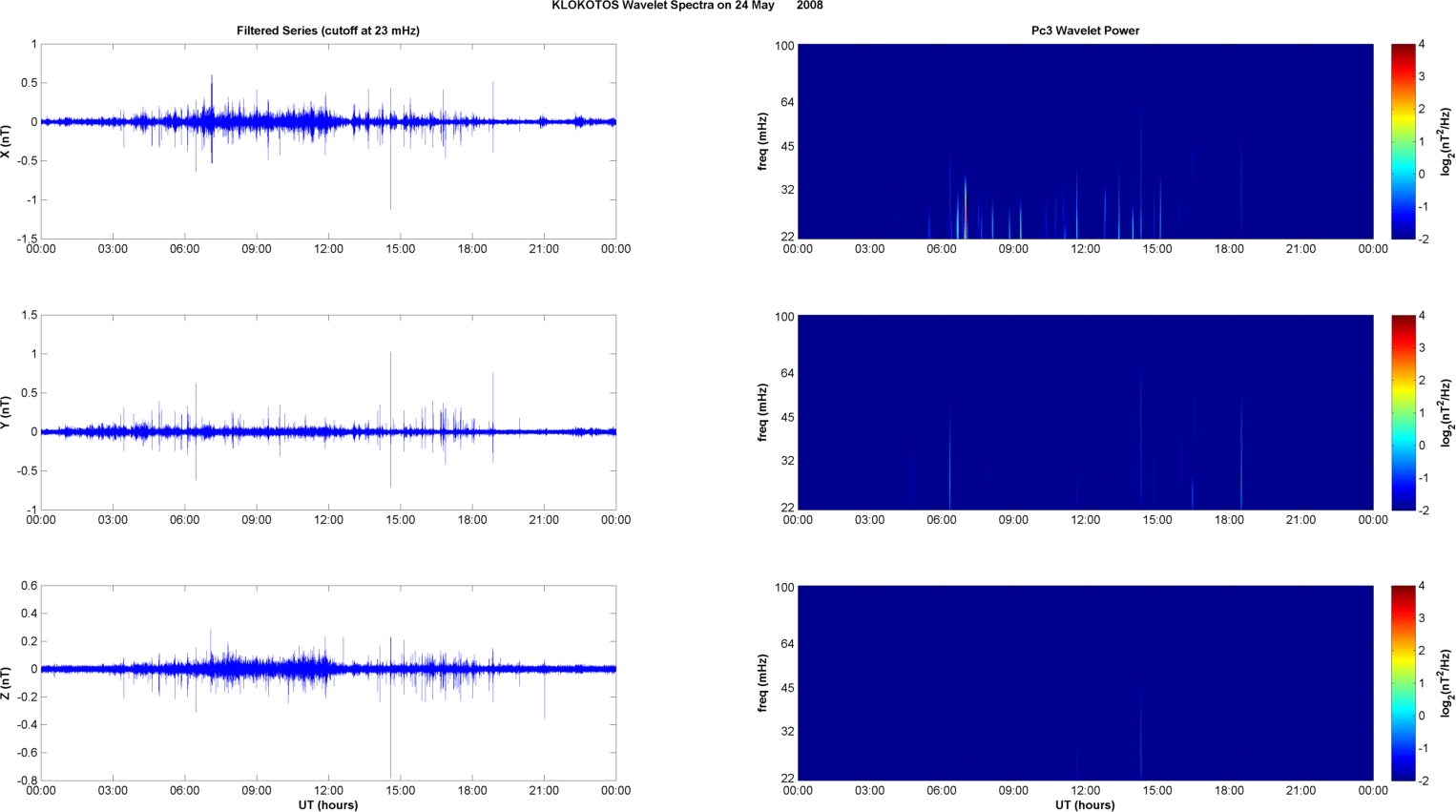This screenshot has width=1456, height=812.
Task: Click the top spectrogram's colorbar
Action: pyautogui.click(x=1402, y=141)
